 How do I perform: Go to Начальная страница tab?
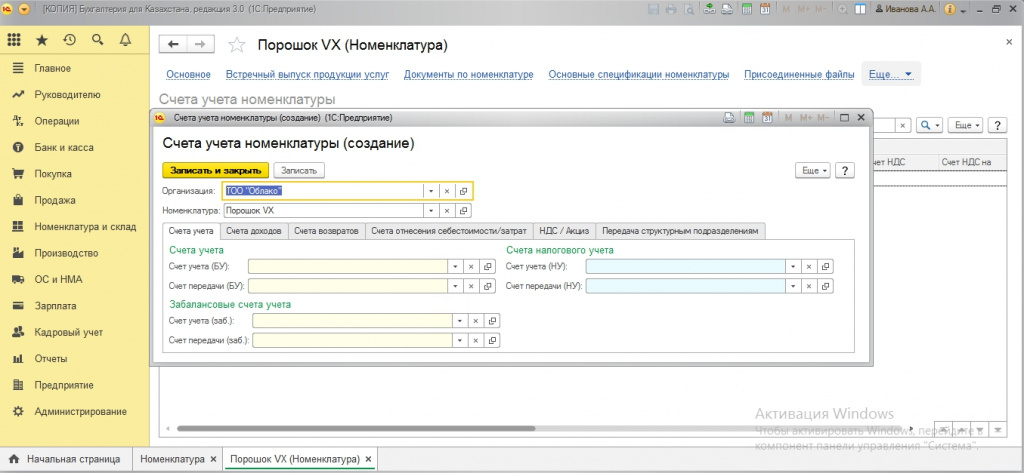(64, 458)
